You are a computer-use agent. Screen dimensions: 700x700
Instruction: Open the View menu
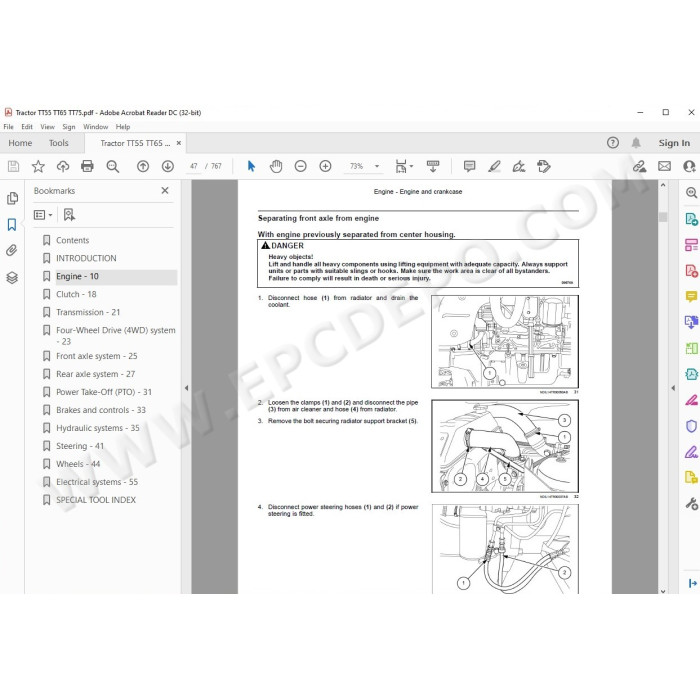coord(47,127)
